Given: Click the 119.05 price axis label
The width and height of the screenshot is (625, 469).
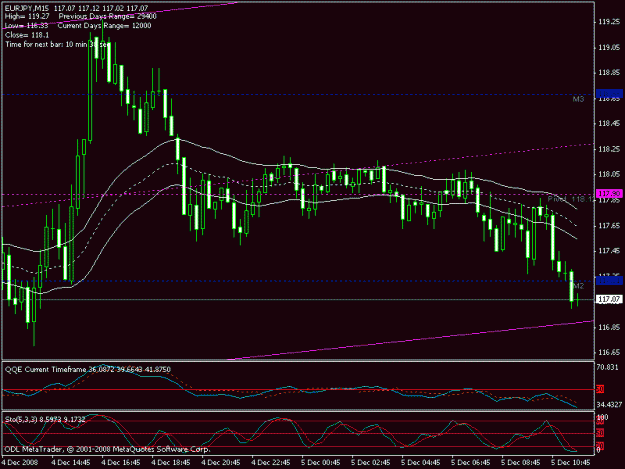Looking at the screenshot, I should point(609,47).
